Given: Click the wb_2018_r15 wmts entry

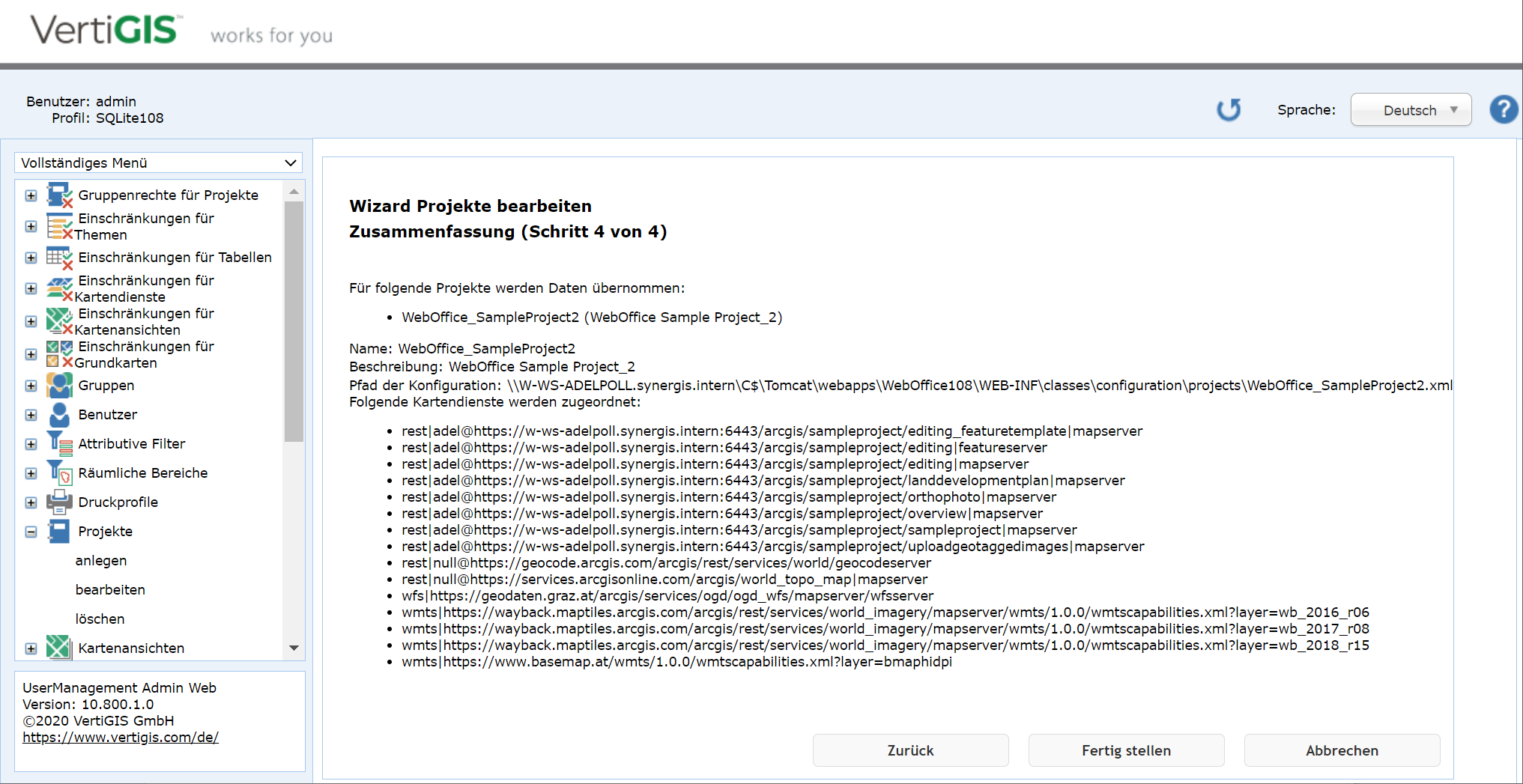Looking at the screenshot, I should click(885, 645).
